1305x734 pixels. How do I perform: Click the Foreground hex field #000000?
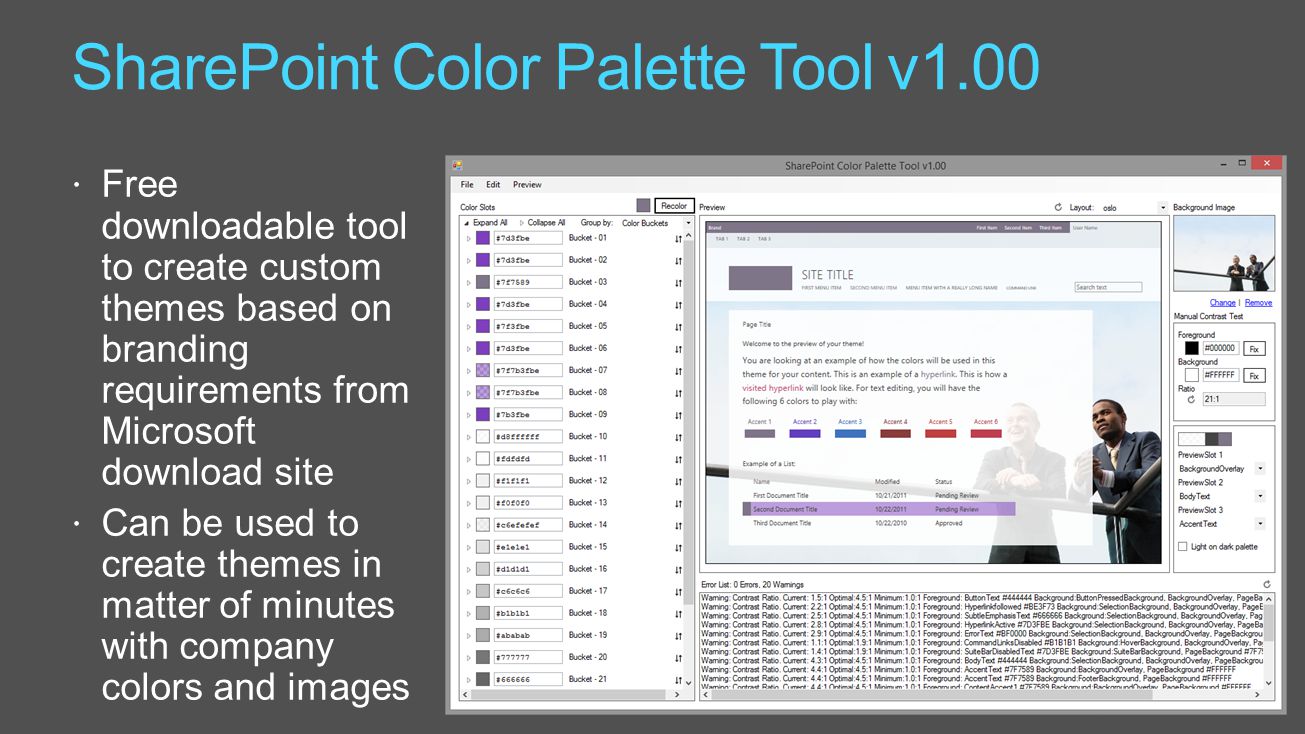(x=1220, y=348)
